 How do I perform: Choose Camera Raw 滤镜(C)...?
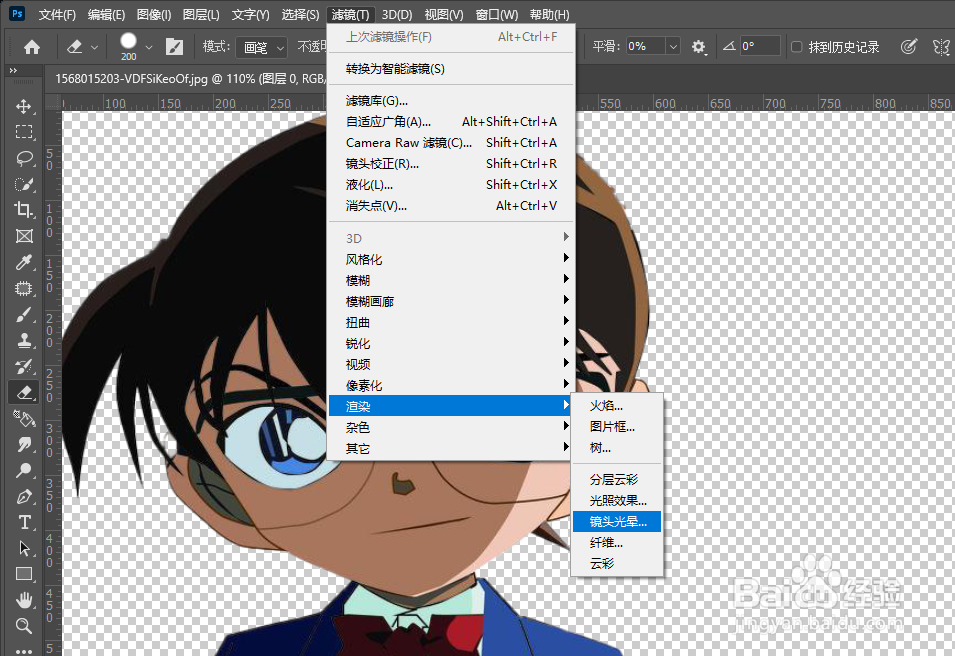tap(451, 143)
